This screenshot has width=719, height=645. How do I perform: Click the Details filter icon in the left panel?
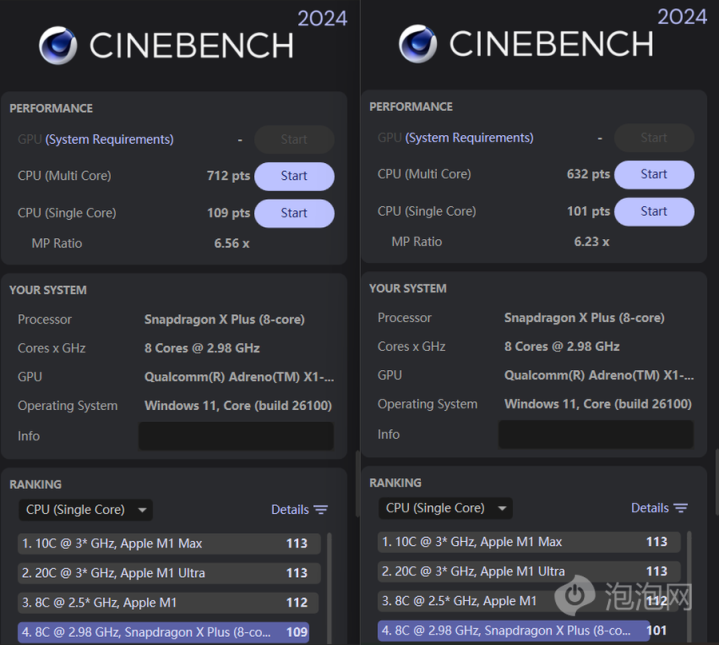click(x=321, y=510)
